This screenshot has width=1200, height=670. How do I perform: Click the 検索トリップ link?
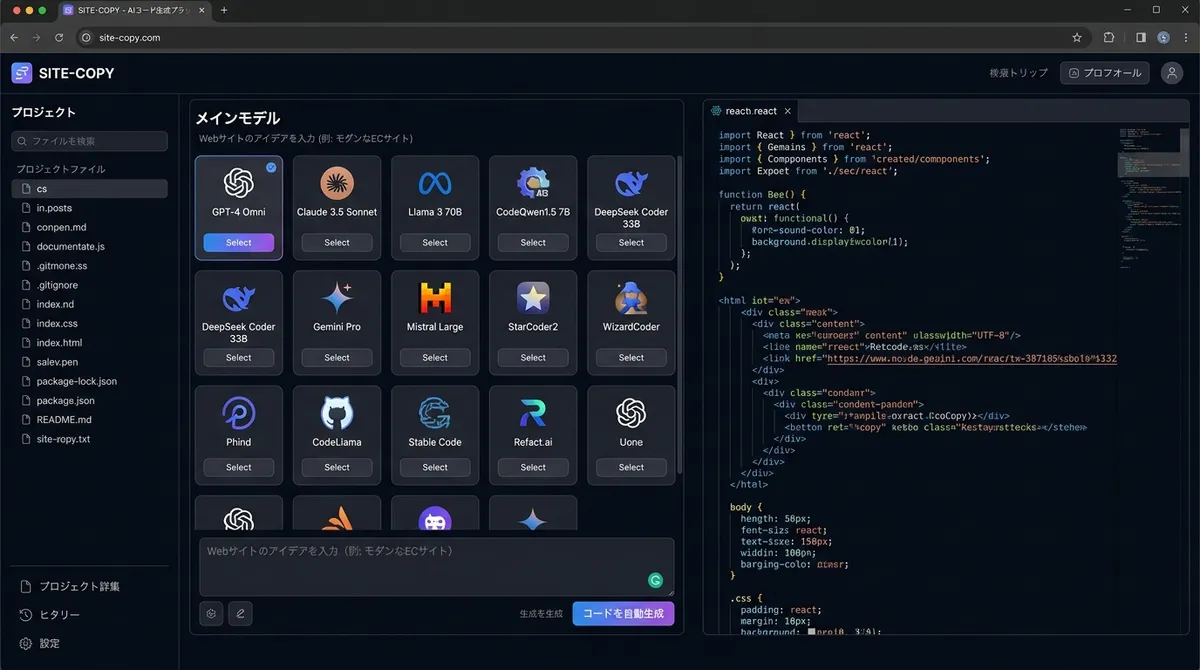pyautogui.click(x=1018, y=73)
